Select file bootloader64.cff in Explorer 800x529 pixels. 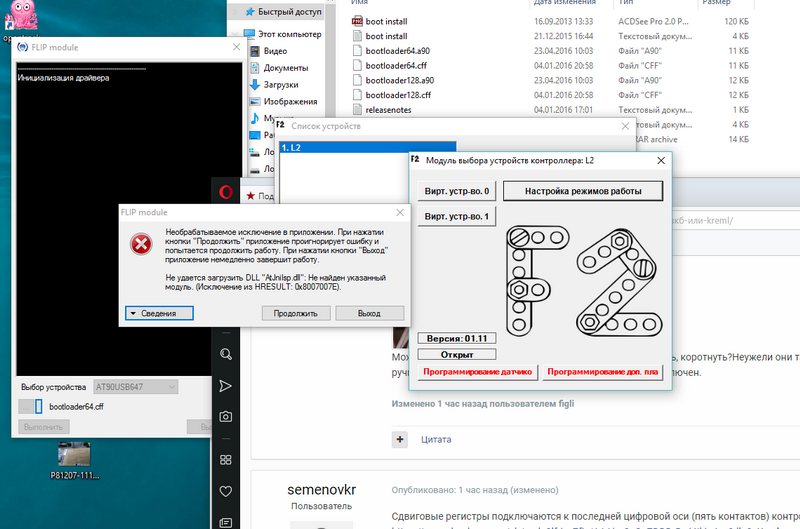click(x=396, y=66)
